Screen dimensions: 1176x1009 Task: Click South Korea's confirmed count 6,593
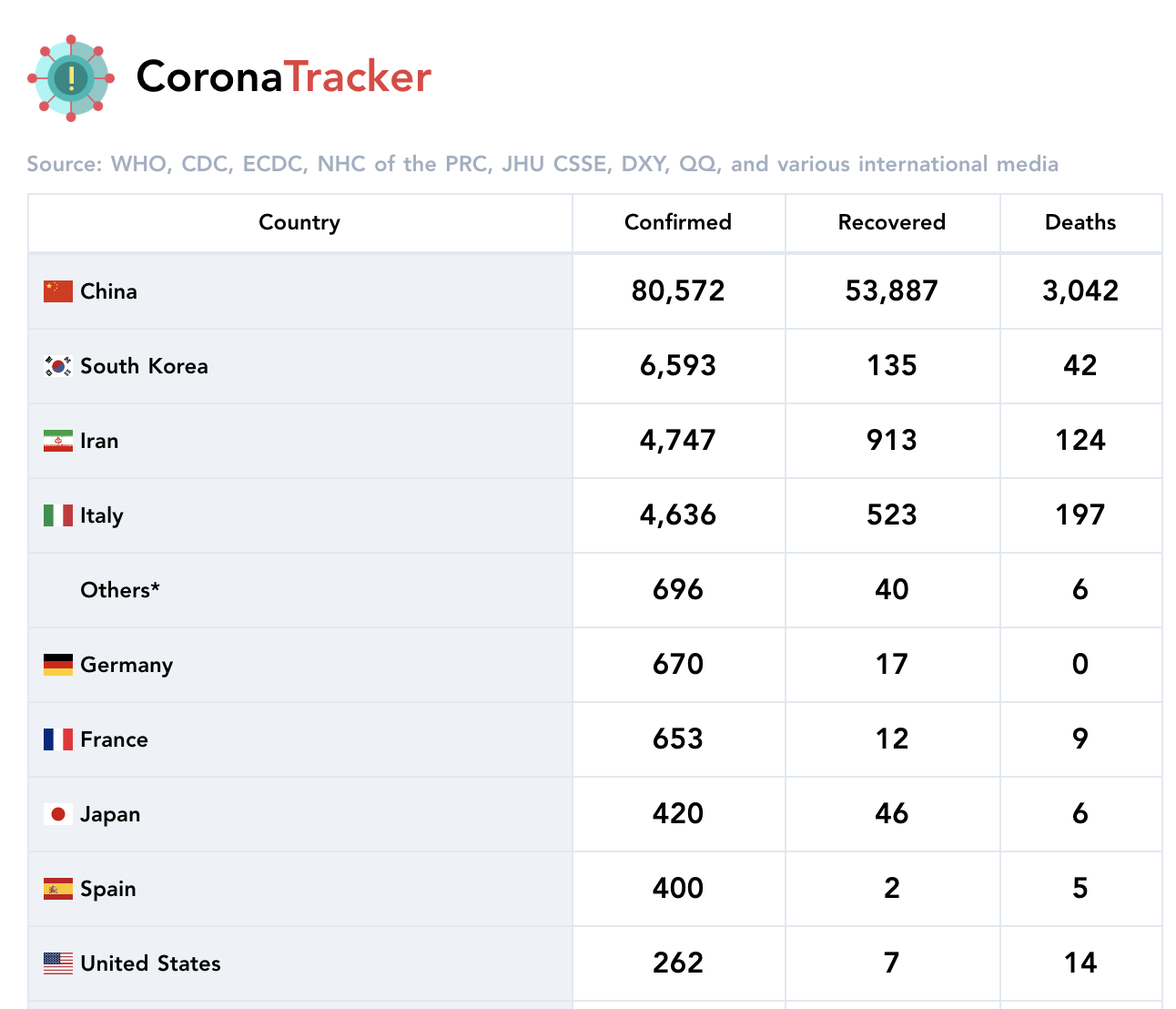(678, 366)
